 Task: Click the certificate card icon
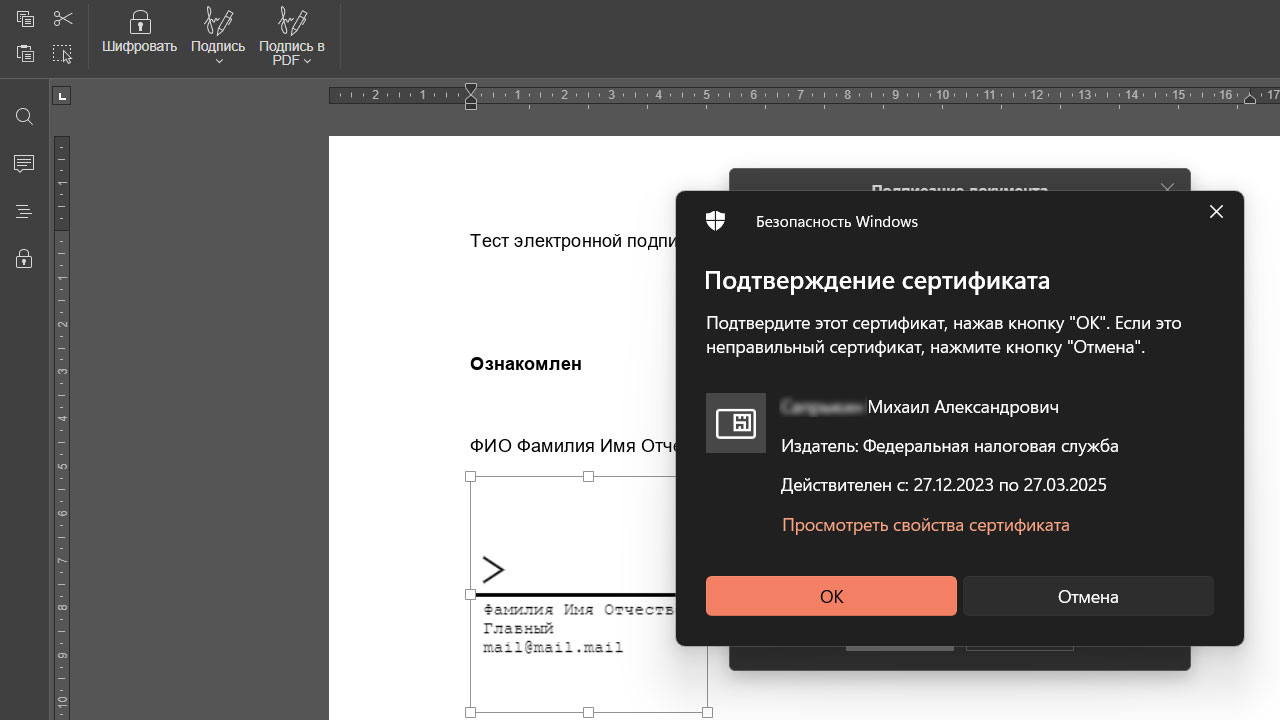(x=736, y=423)
